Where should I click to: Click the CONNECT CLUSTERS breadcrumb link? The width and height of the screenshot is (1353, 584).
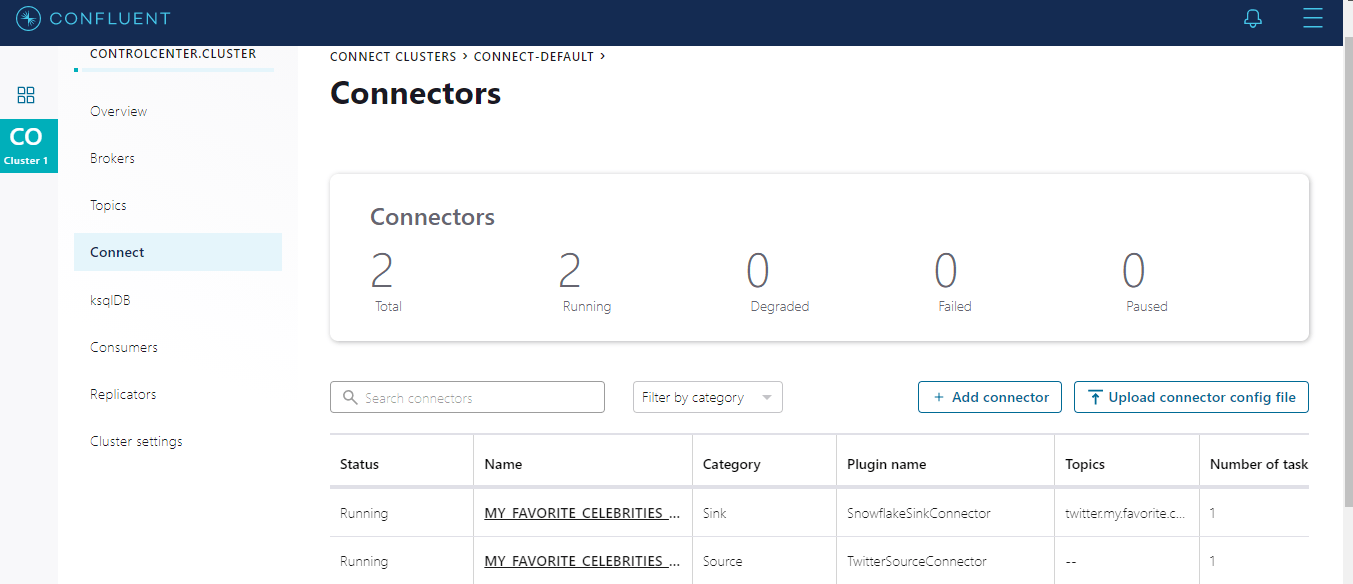[392, 56]
